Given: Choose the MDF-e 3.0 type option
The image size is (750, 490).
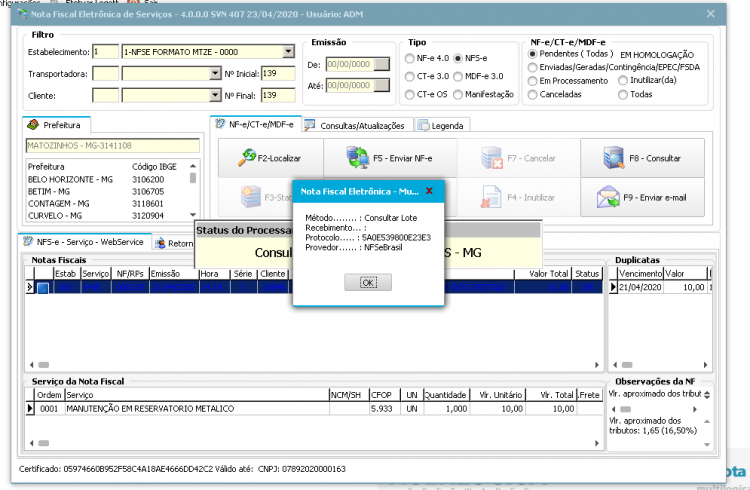Looking at the screenshot, I should click(x=458, y=77).
